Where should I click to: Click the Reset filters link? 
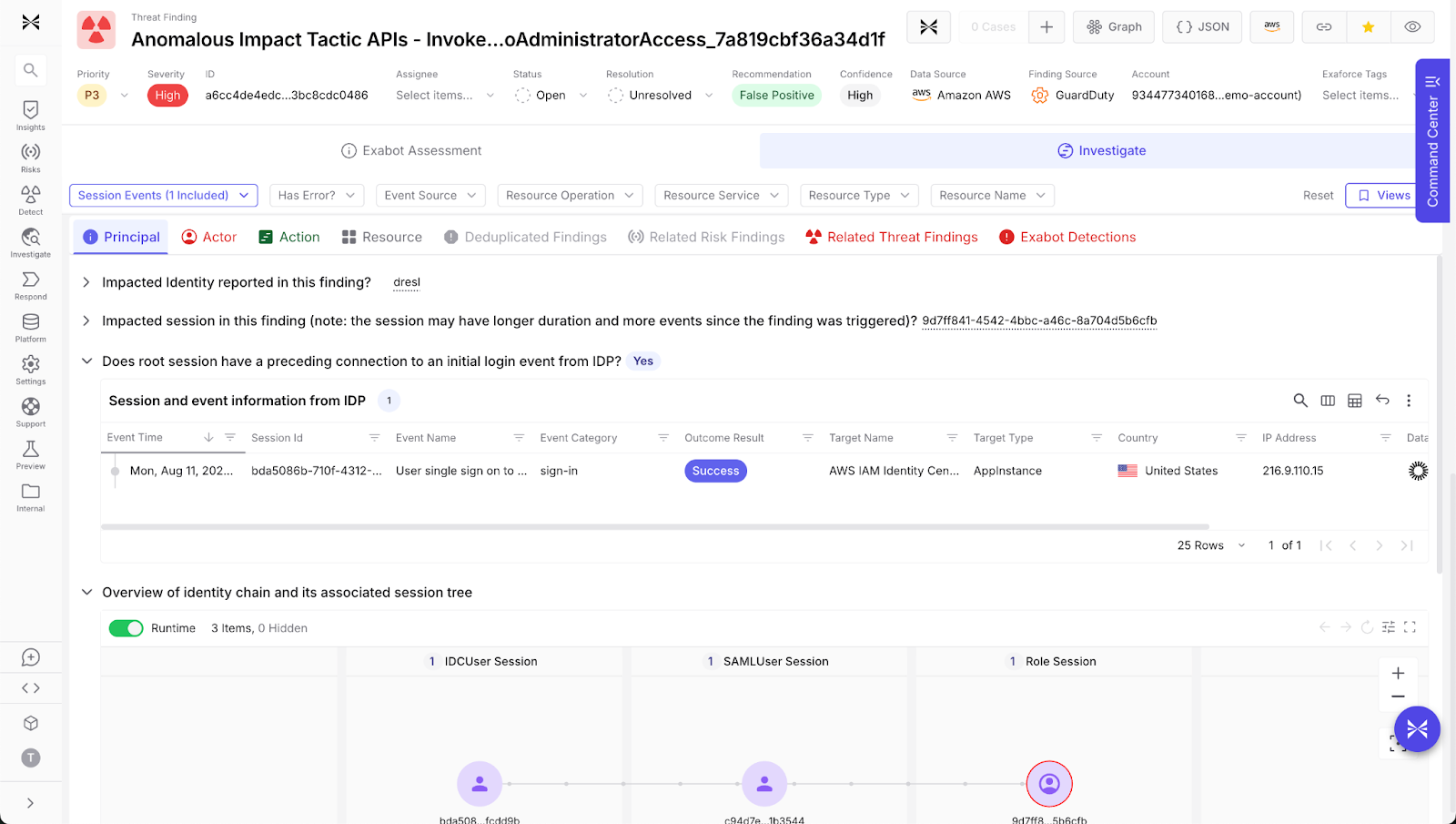coord(1318,196)
